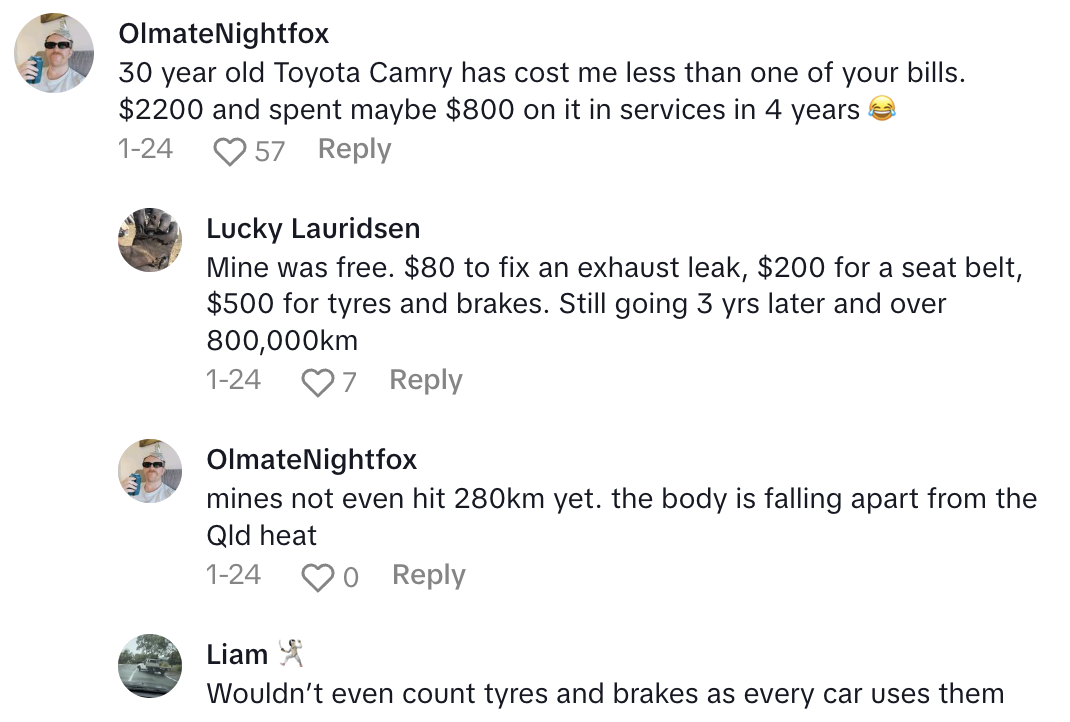Image resolution: width=1070 pixels, height=722 pixels.
Task: Open OlmateNightfox username above the Toyota Camry comment
Action: (x=223, y=34)
